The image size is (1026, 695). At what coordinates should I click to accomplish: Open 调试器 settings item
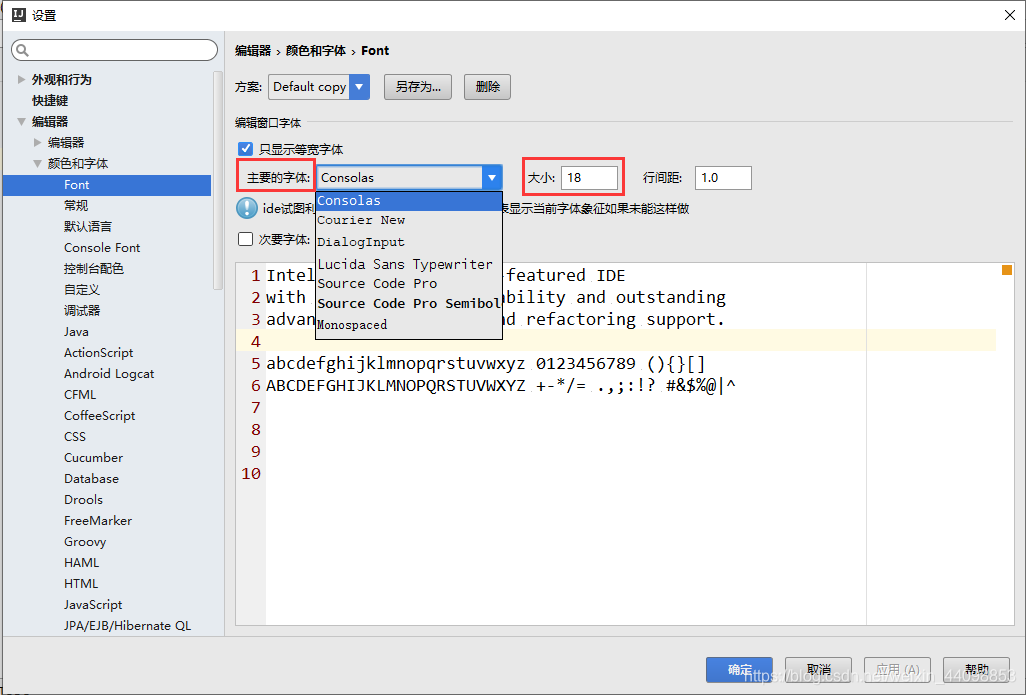(82, 310)
